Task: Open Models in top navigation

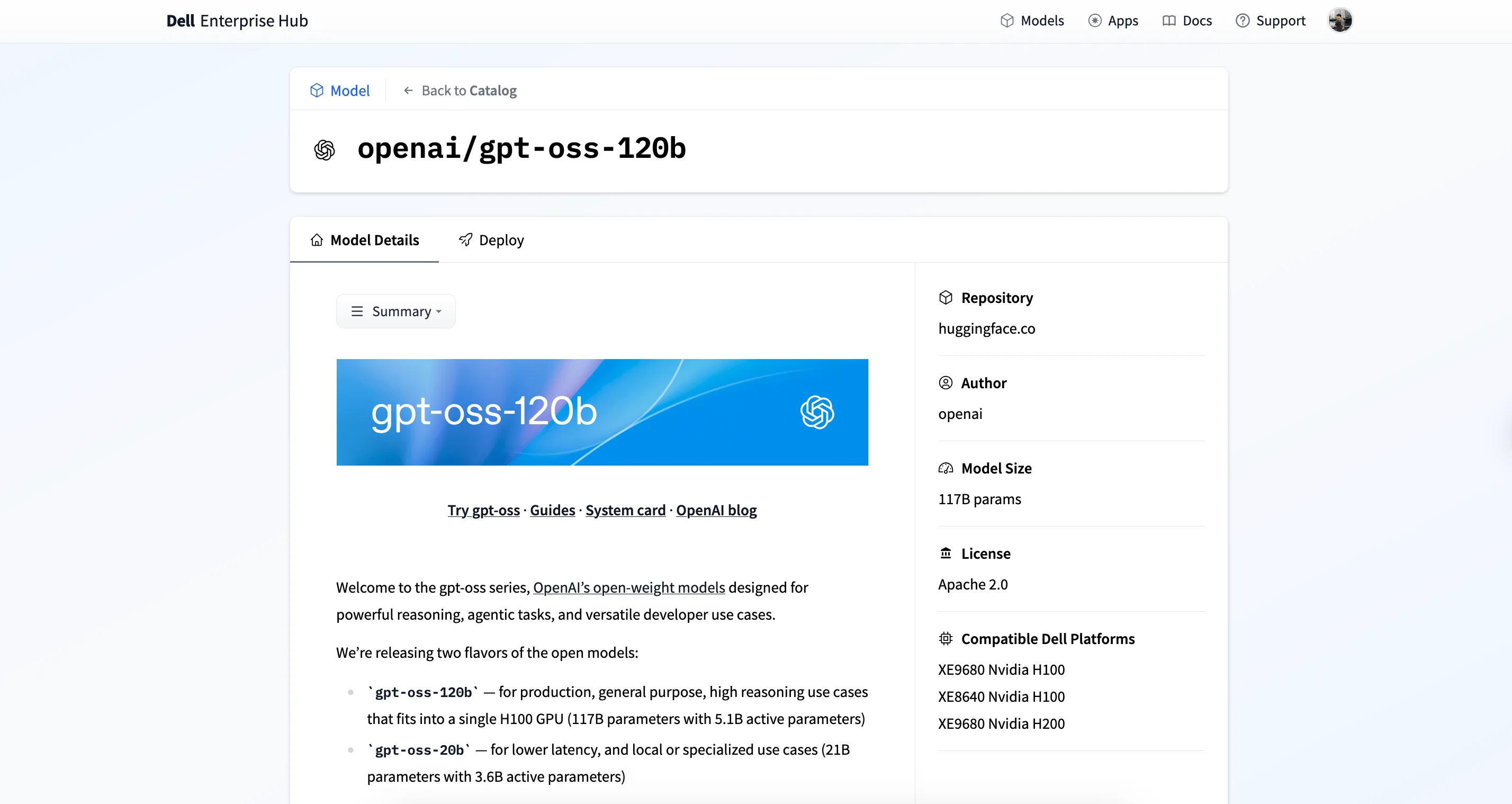Action: (x=1032, y=21)
